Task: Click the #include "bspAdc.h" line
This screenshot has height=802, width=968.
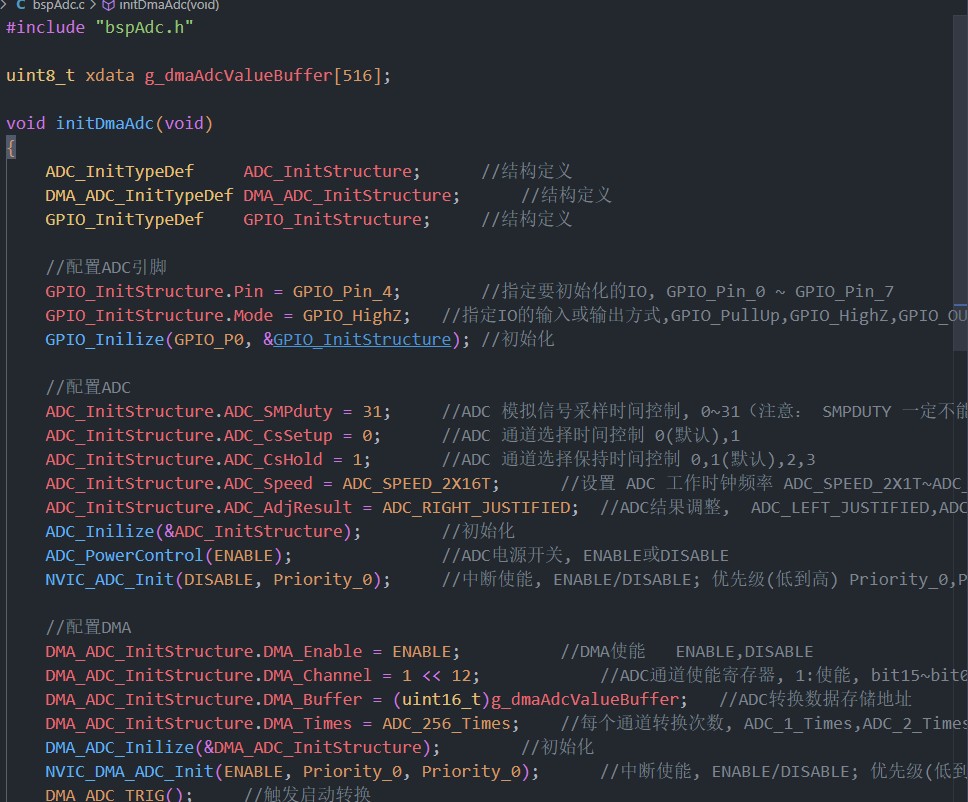Action: point(99,27)
